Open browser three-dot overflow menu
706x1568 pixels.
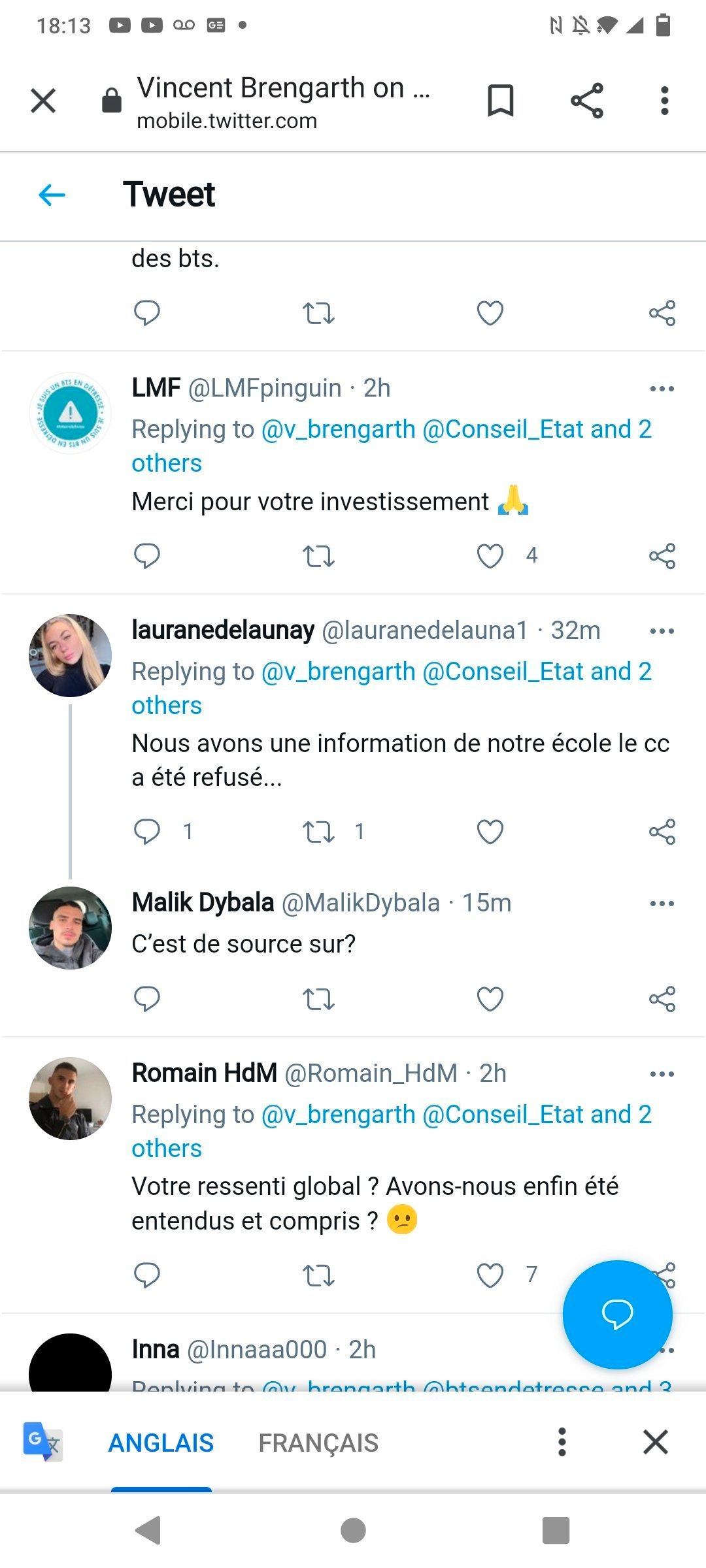(664, 101)
